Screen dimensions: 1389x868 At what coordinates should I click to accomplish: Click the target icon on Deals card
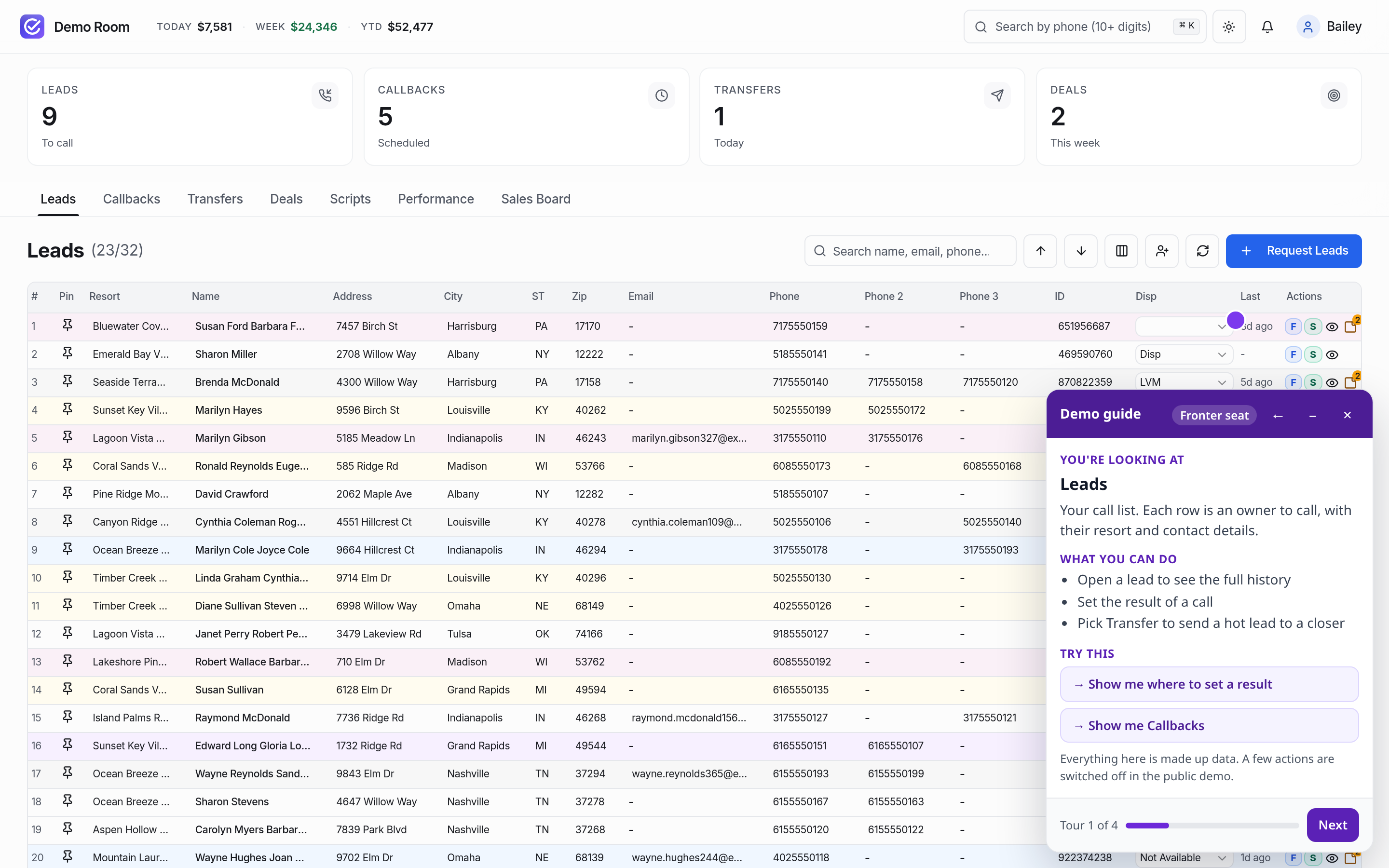tap(1334, 95)
